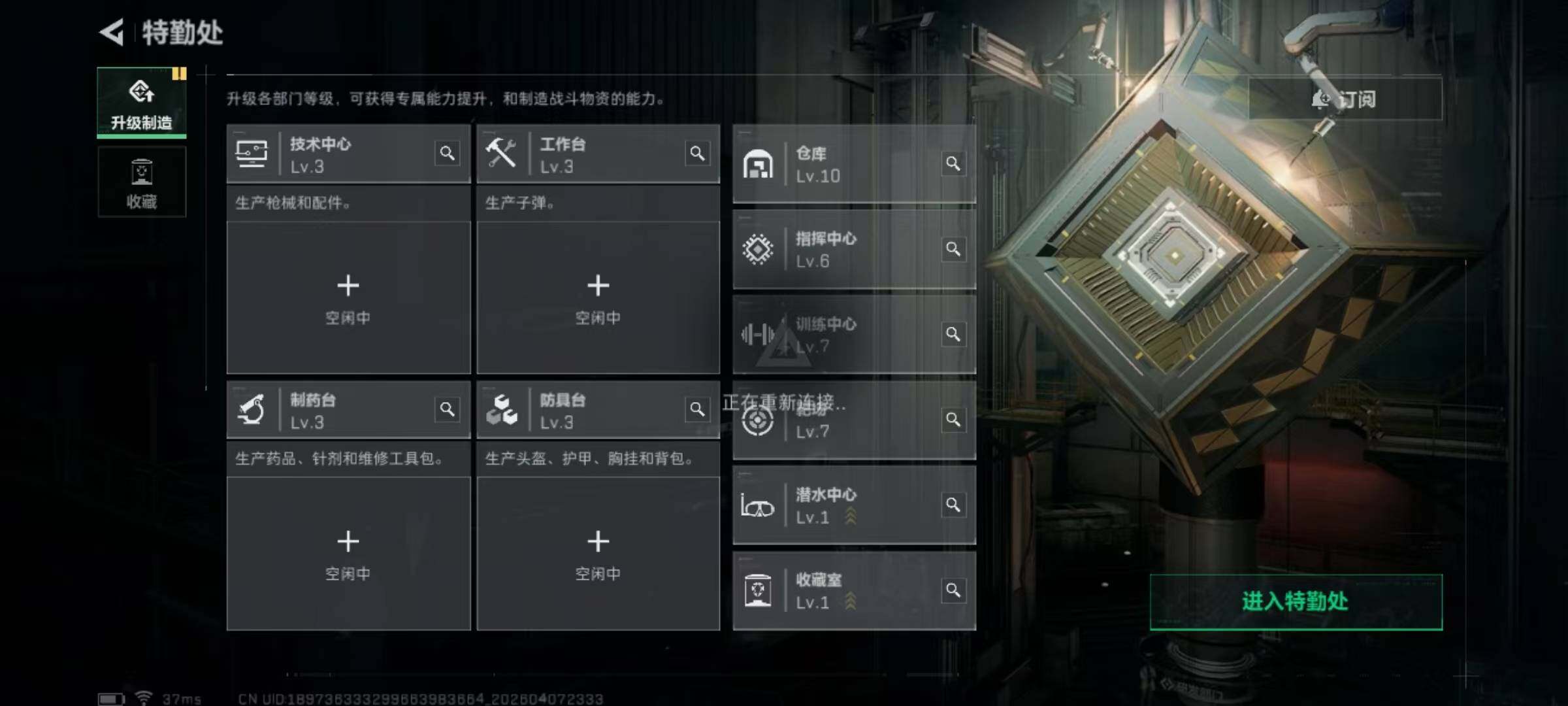Viewport: 1568px width, 706px height.
Task: View 指挥中心 details with magnifier icon
Action: 953,249
